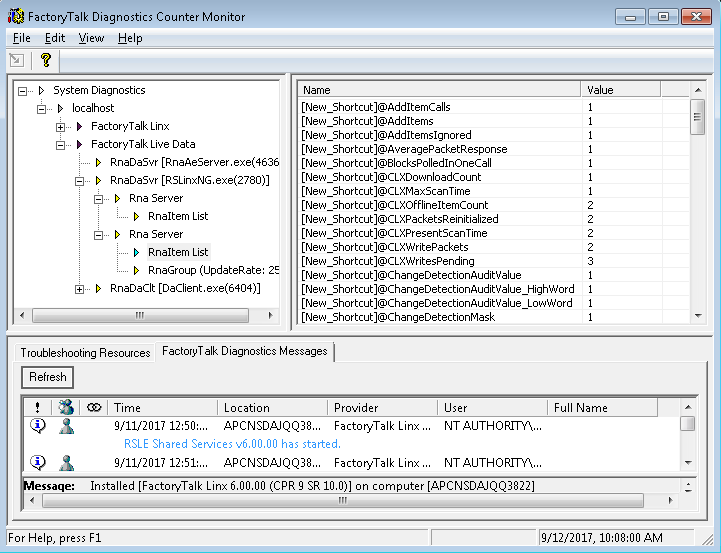
Task: Collapse the FactoryTalk Live Data node
Action: [61, 144]
